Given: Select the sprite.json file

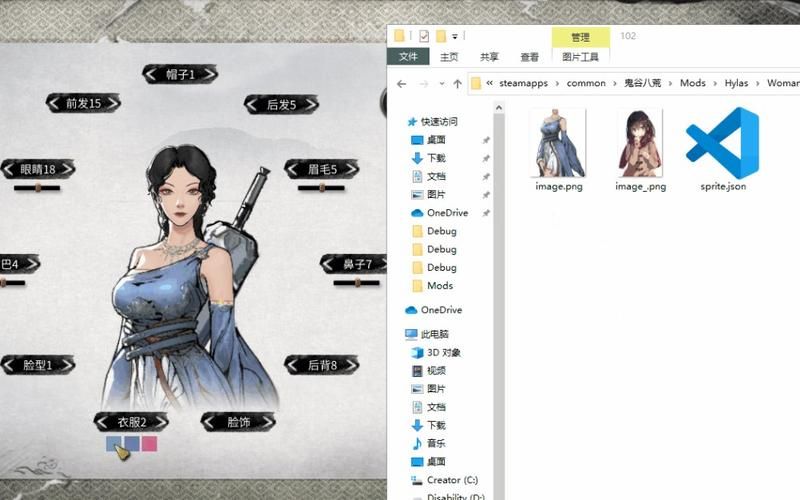Looking at the screenshot, I should coord(723,149).
